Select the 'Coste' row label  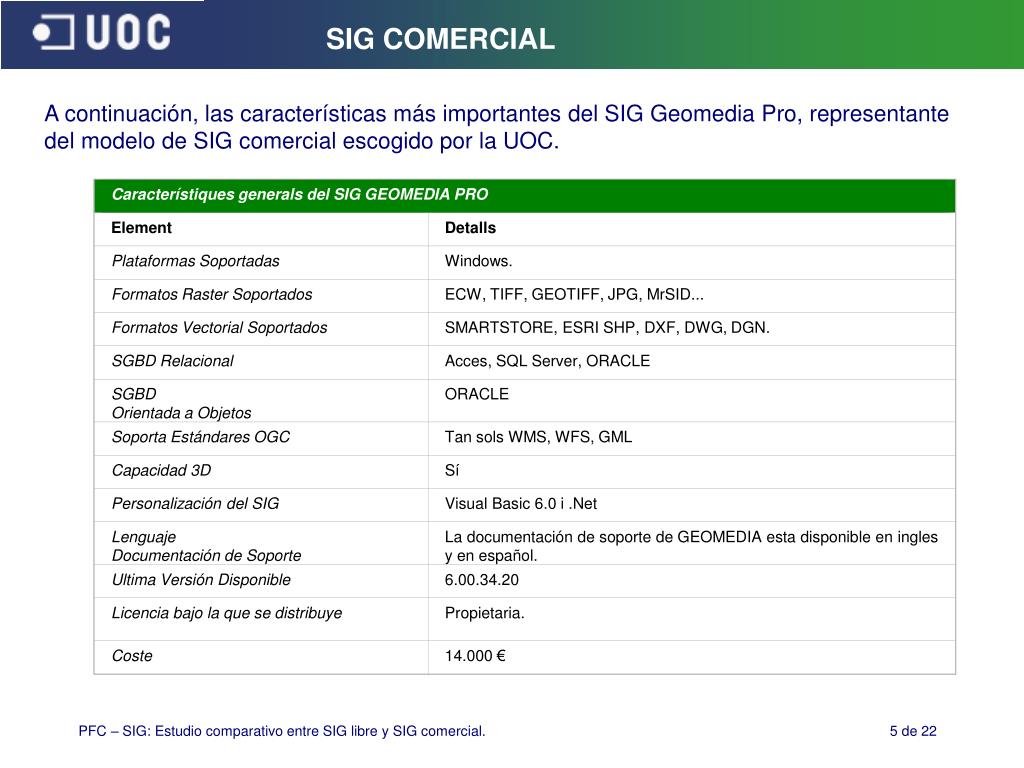click(132, 656)
